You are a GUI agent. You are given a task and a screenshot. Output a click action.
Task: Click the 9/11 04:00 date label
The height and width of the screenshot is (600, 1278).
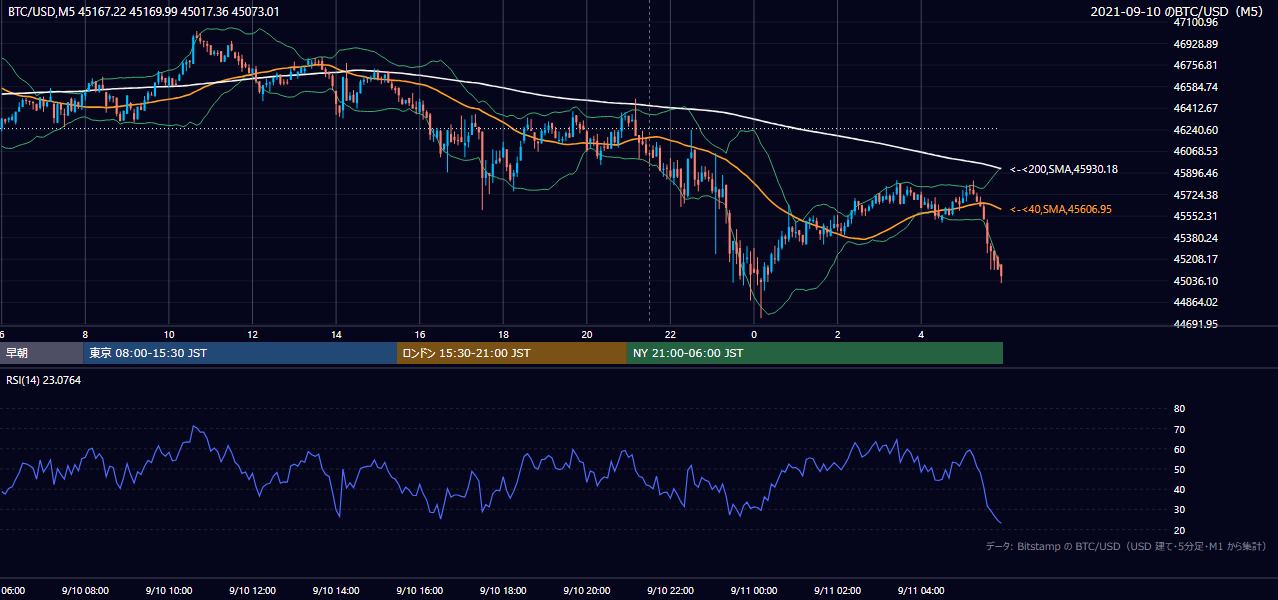(920, 591)
